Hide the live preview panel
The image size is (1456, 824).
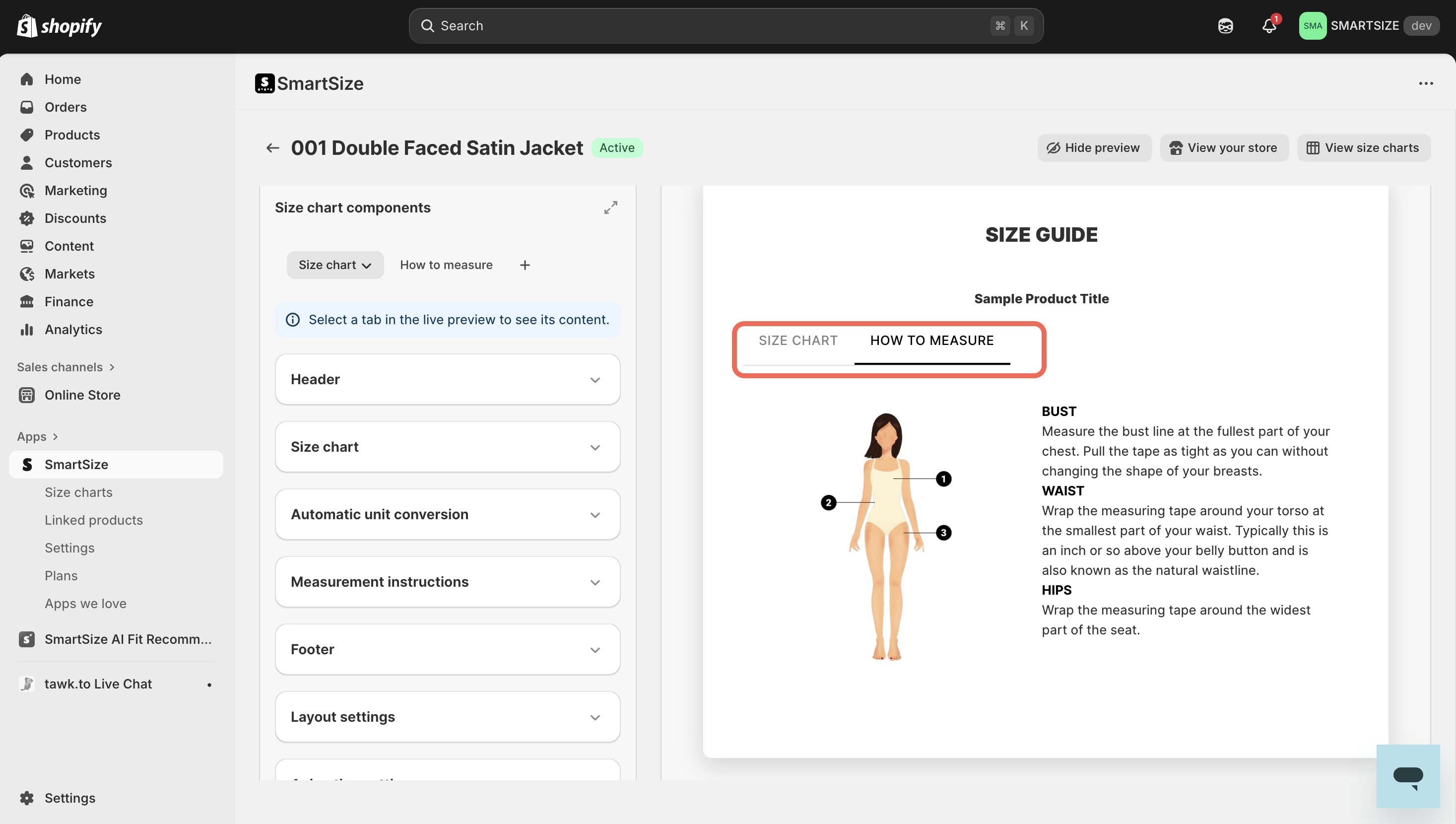click(1093, 148)
